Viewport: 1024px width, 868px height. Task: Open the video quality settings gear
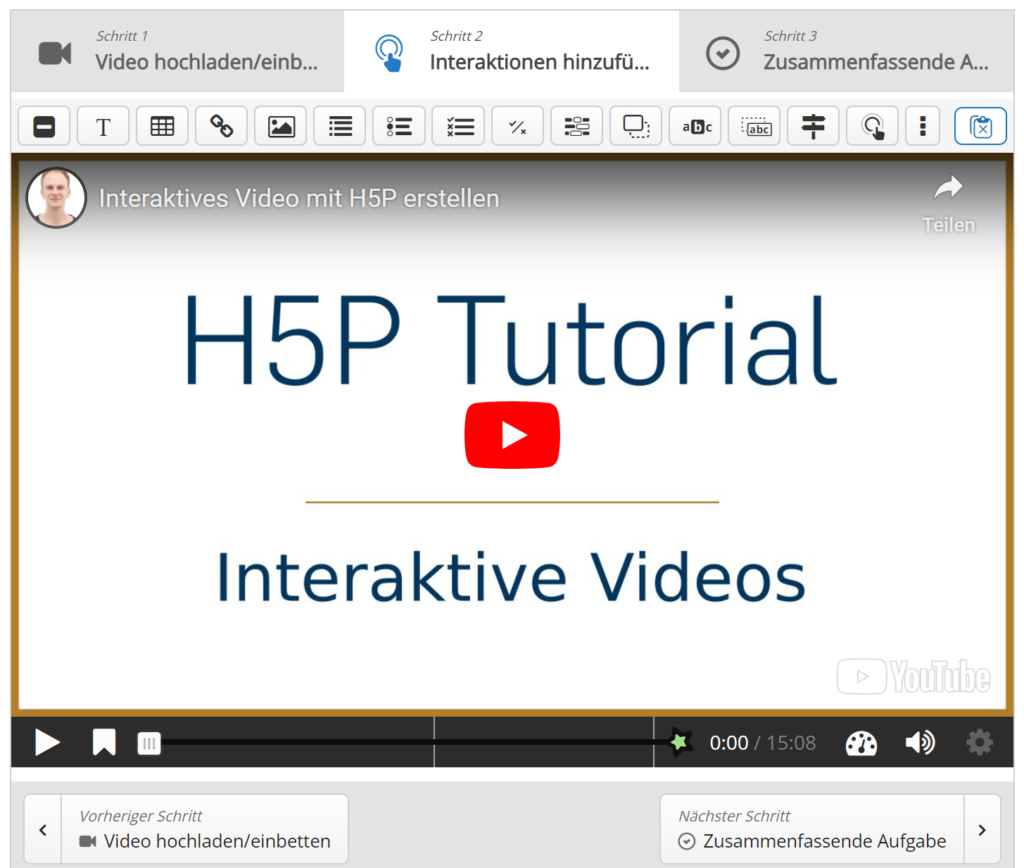[980, 743]
